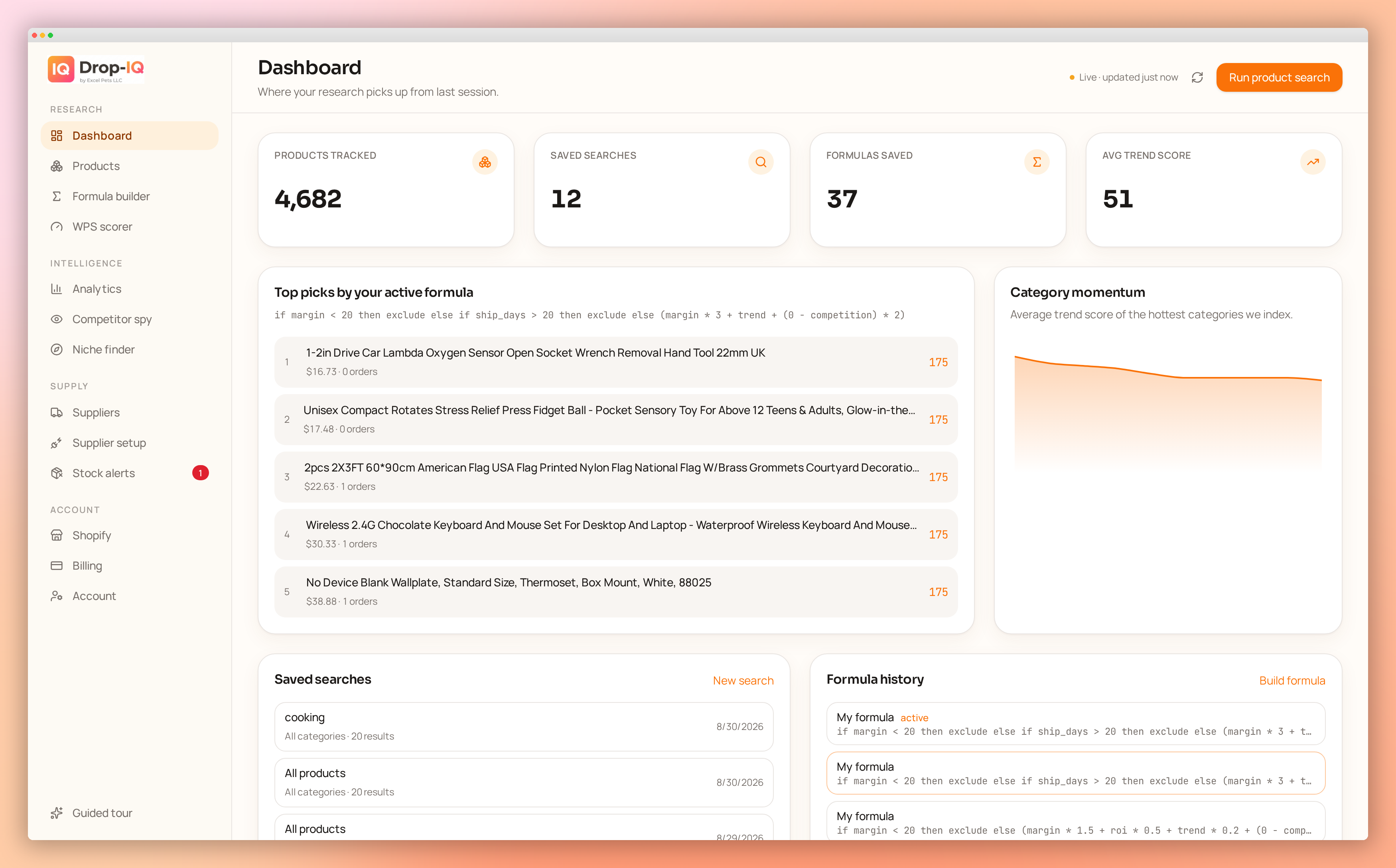The height and width of the screenshot is (868, 1396).
Task: Open the Analytics section
Action: (x=129, y=289)
